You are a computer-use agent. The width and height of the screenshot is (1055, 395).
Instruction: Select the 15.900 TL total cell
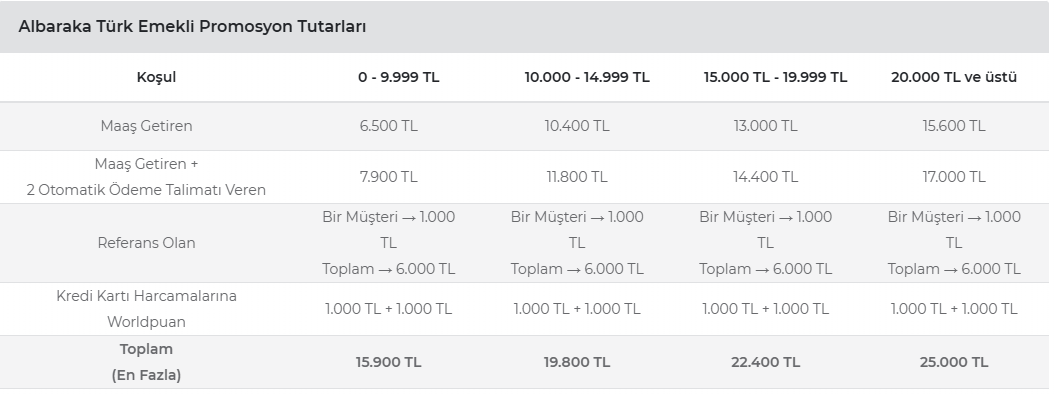click(388, 362)
